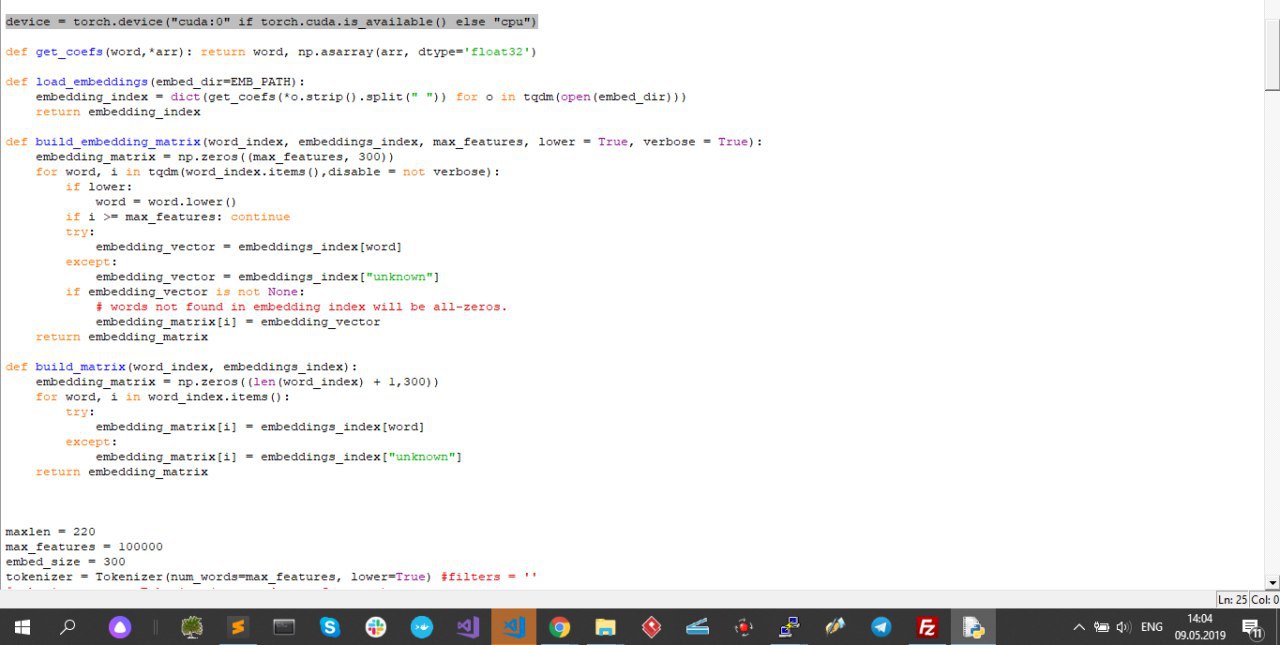The width and height of the screenshot is (1280, 645).
Task: Click the red comment about all-zeros
Action: [x=301, y=306]
